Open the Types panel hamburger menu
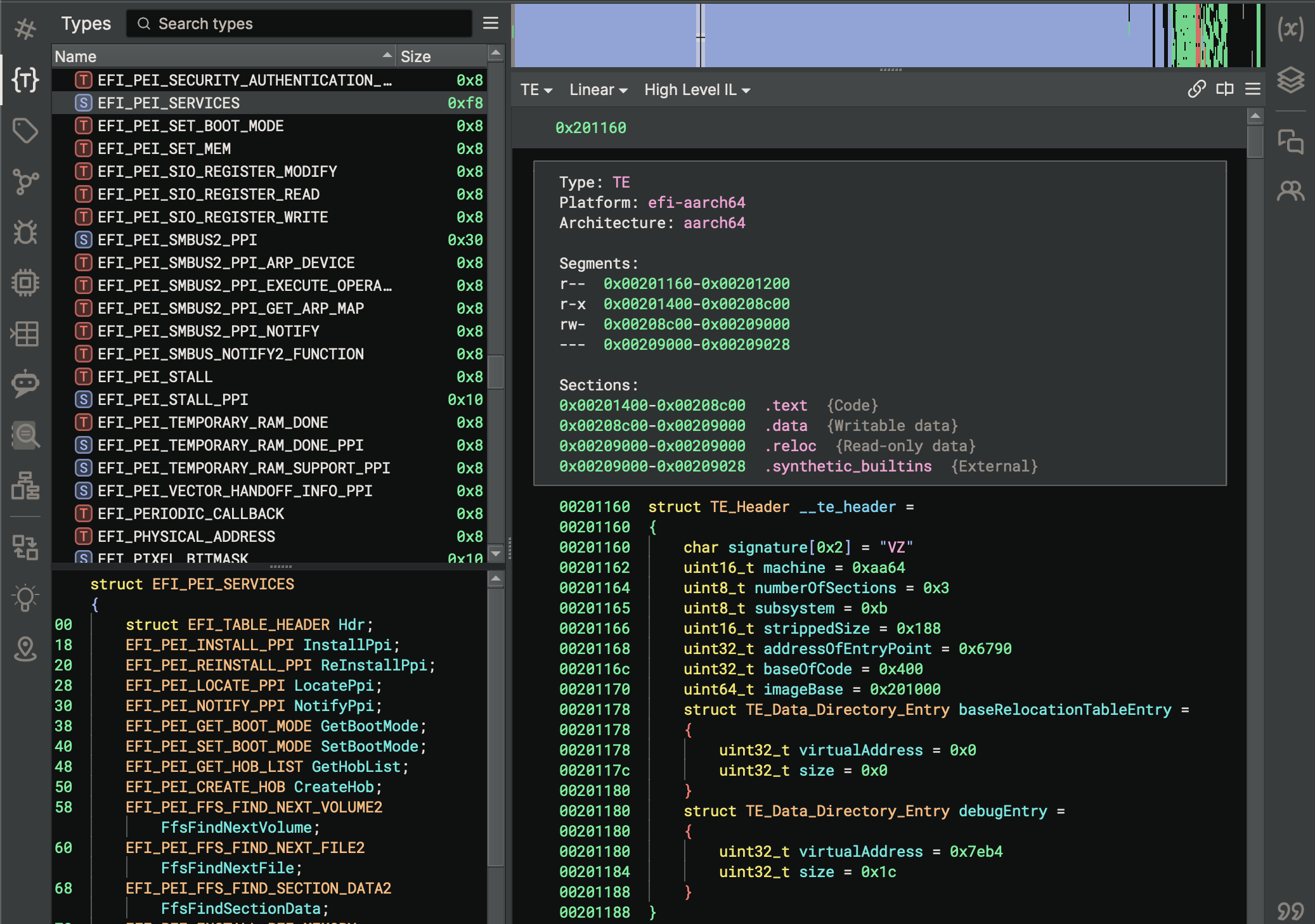The height and width of the screenshot is (924, 1315). (x=491, y=23)
